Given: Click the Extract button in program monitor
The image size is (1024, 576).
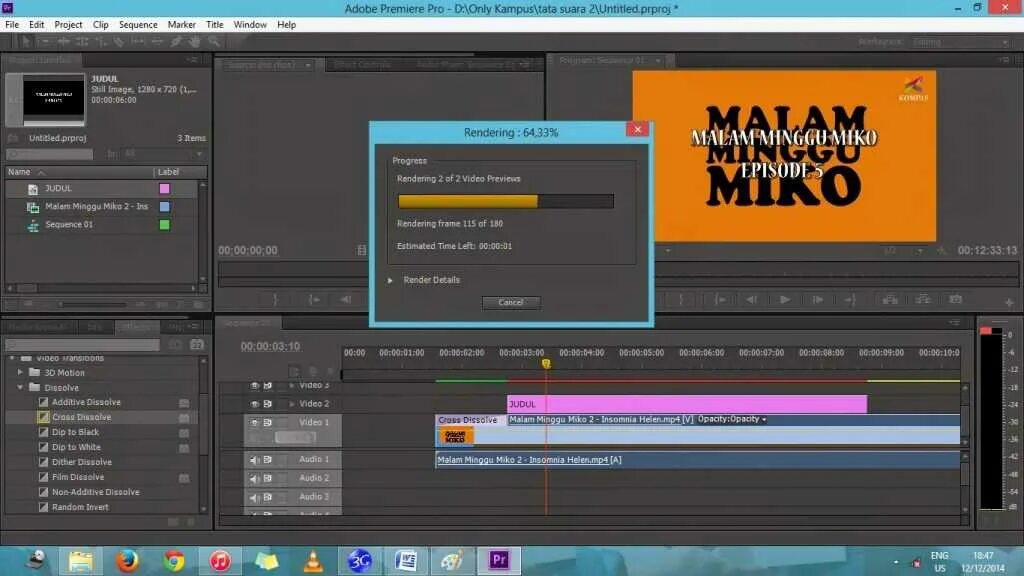Looking at the screenshot, I should [923, 300].
